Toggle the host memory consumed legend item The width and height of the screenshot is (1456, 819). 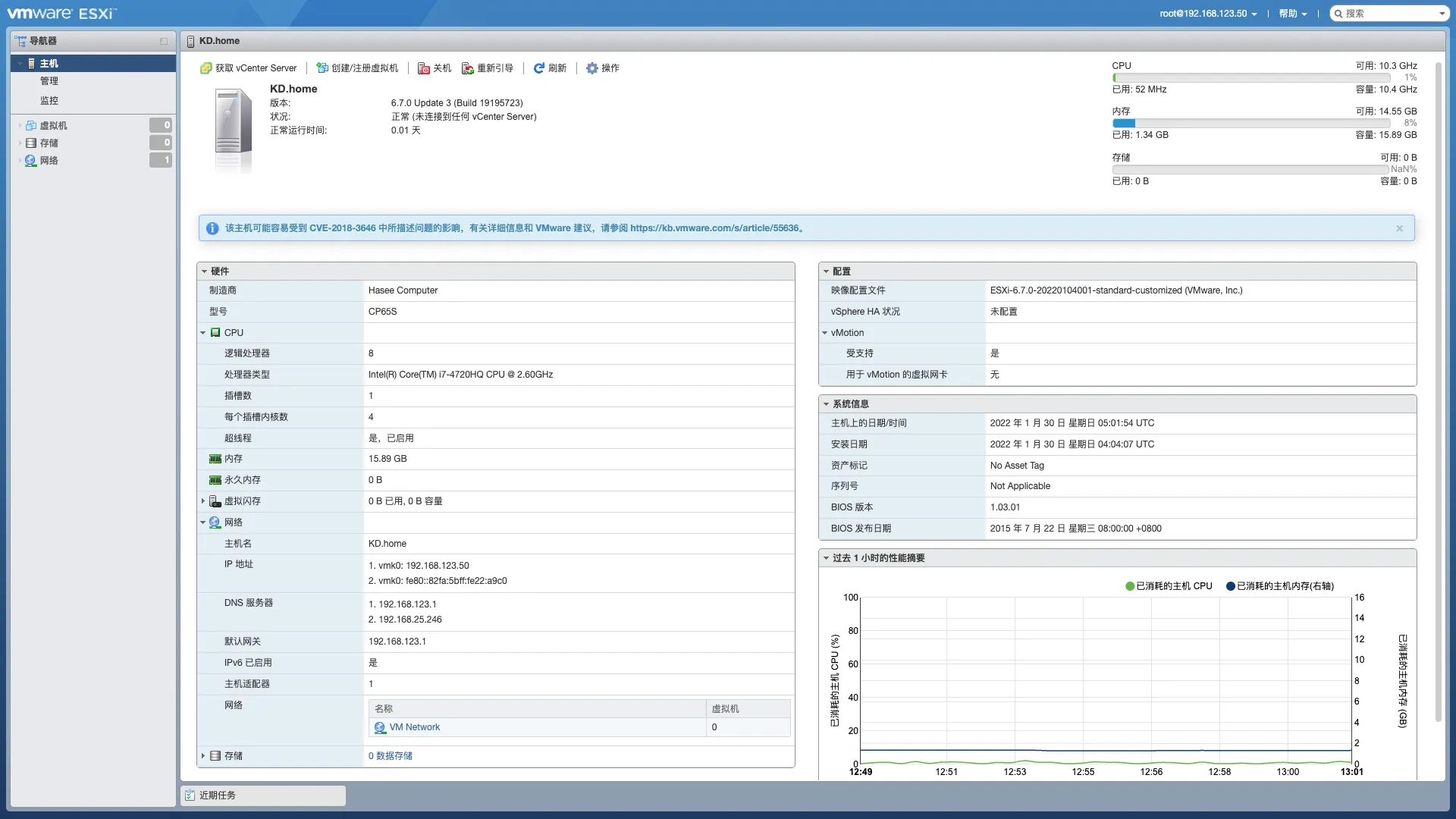click(1280, 586)
